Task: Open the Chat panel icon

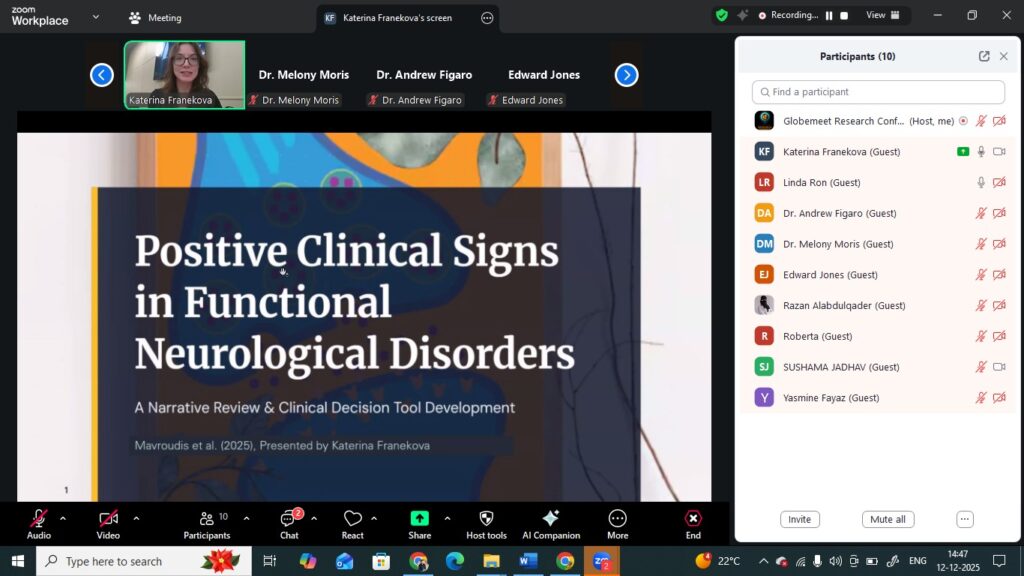Action: (289, 518)
